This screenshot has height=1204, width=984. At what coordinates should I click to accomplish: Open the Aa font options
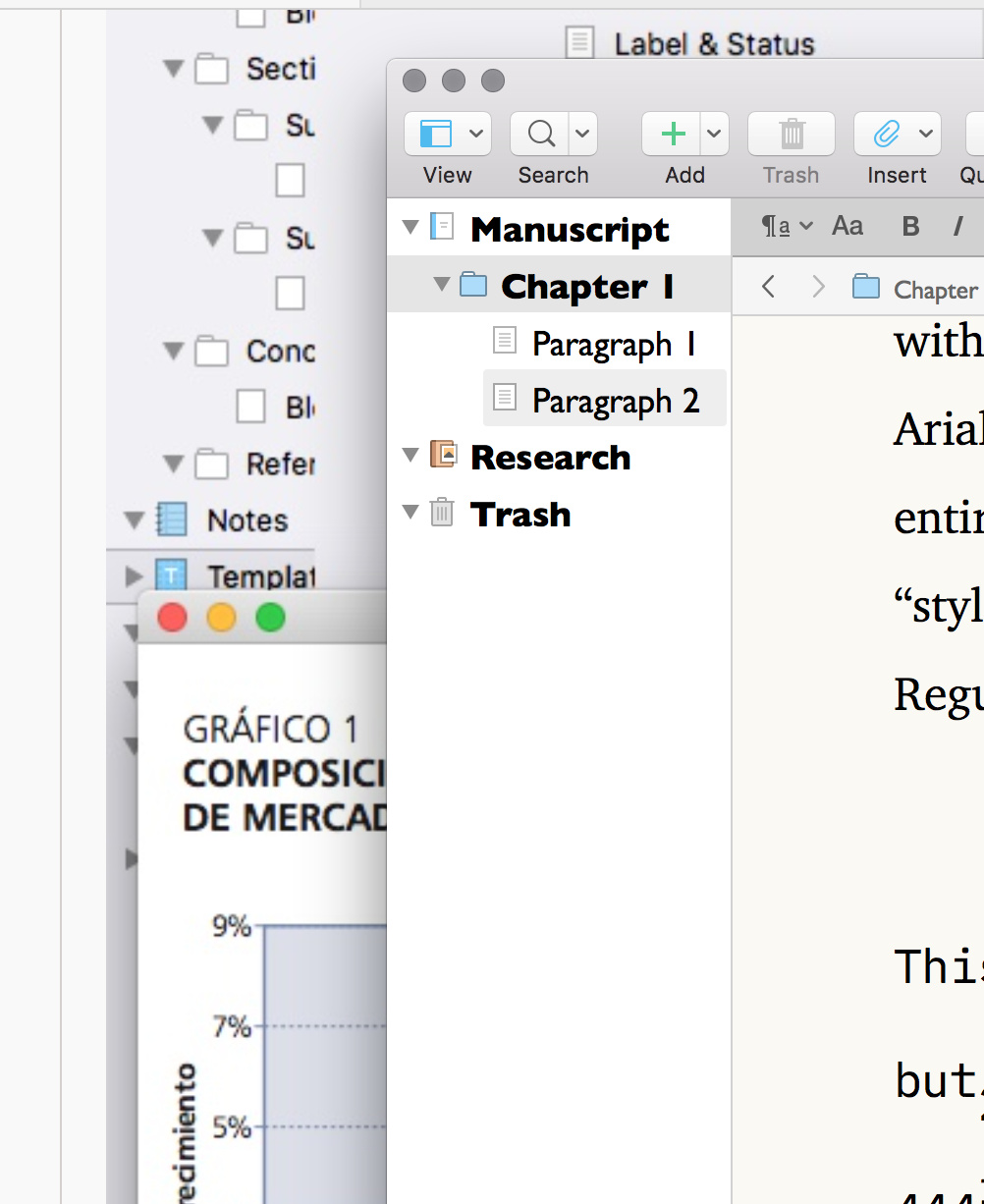coord(847,226)
